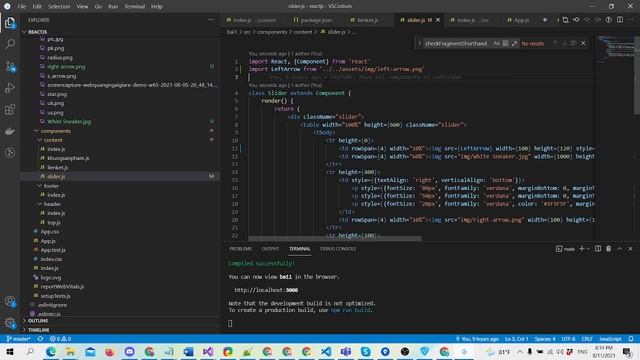Expand the replace field in find widget
The width and height of the screenshot is (640, 360).
(x=419, y=43)
